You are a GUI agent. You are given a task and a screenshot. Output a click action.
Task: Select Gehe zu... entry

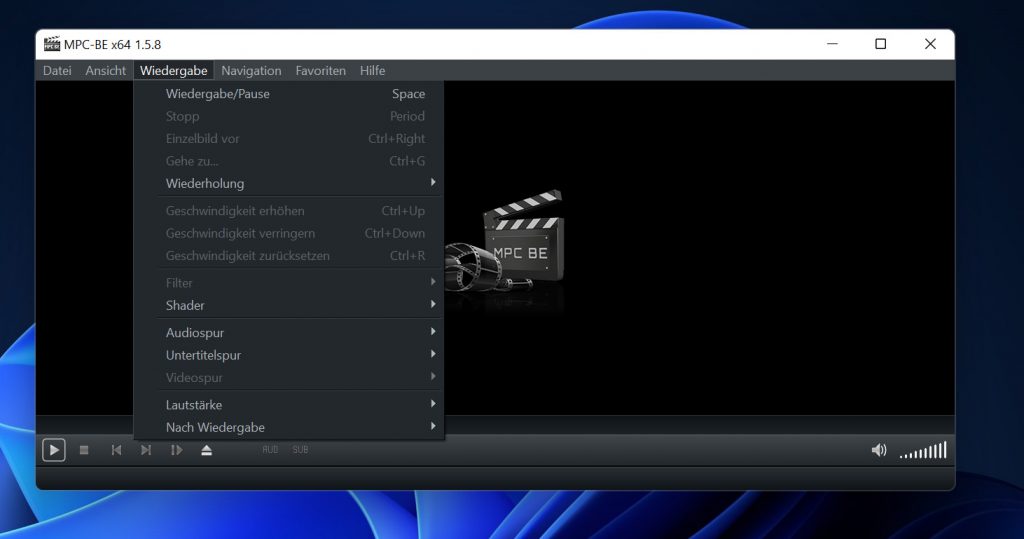point(289,161)
